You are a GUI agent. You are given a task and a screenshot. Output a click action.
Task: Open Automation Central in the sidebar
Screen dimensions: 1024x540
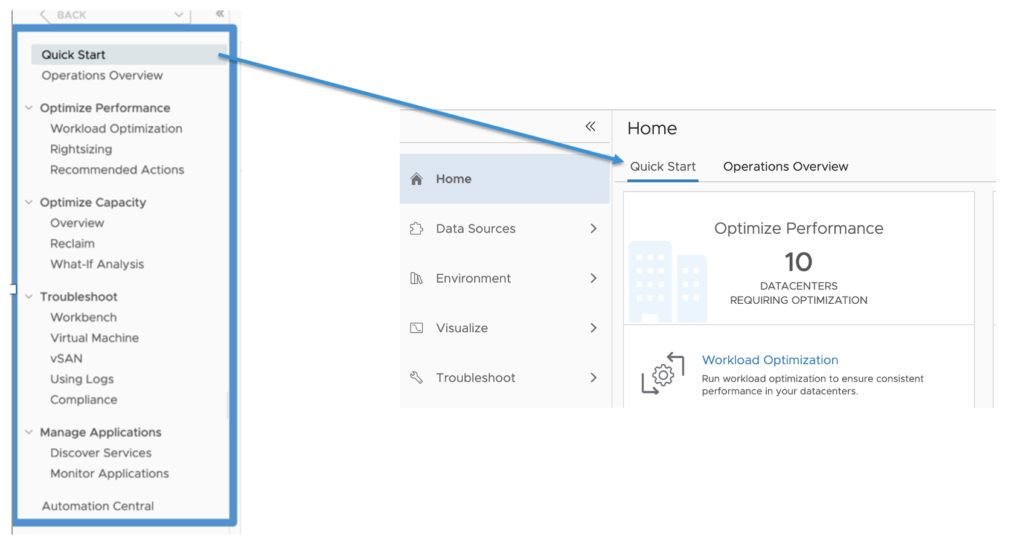point(98,506)
